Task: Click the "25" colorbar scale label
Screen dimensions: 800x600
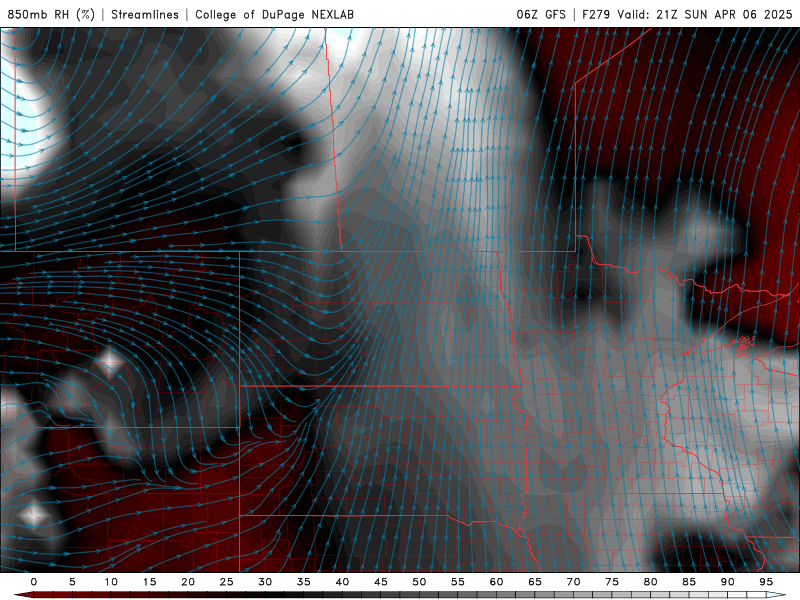Action: tap(227, 582)
